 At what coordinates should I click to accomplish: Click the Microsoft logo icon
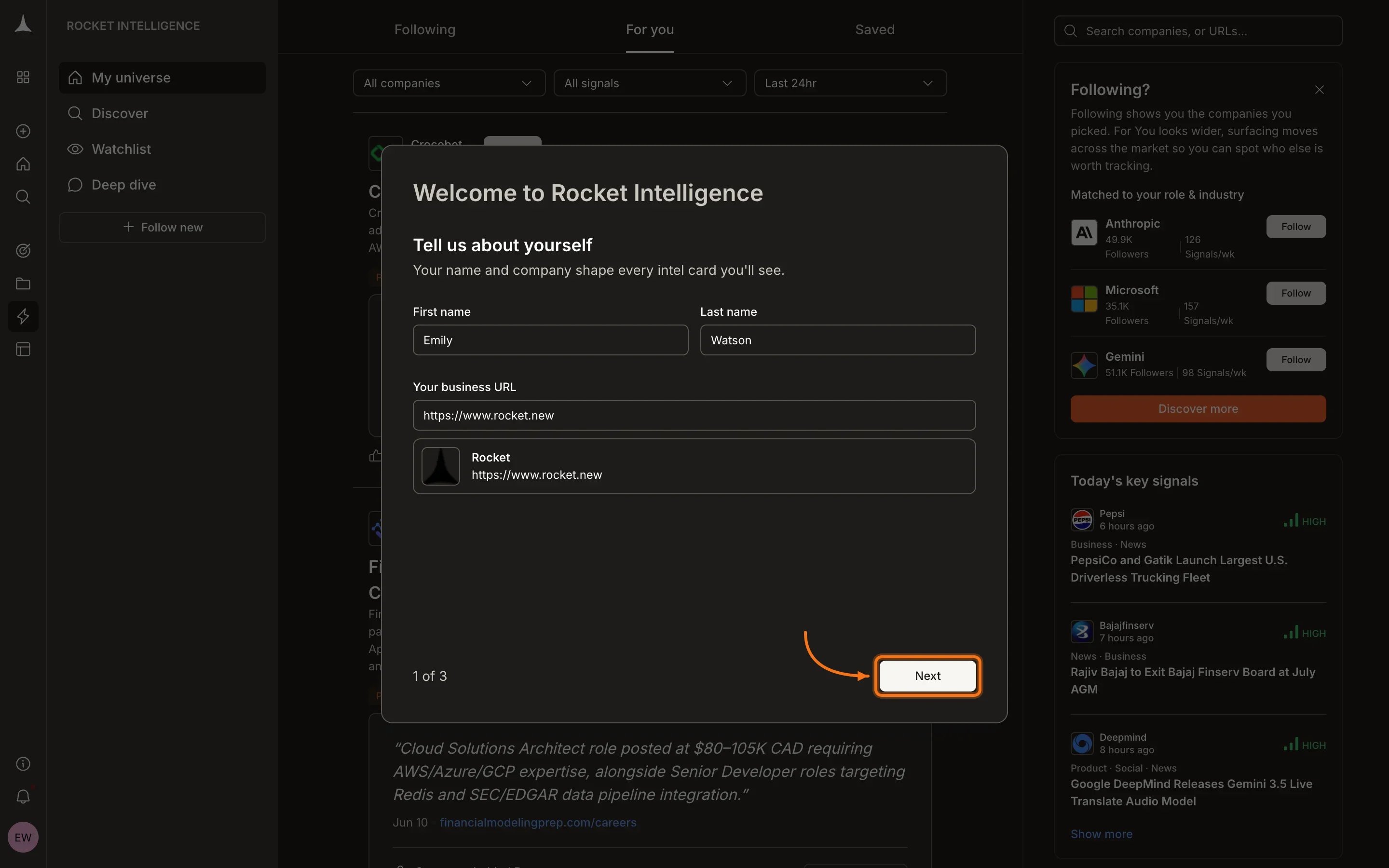(1084, 299)
